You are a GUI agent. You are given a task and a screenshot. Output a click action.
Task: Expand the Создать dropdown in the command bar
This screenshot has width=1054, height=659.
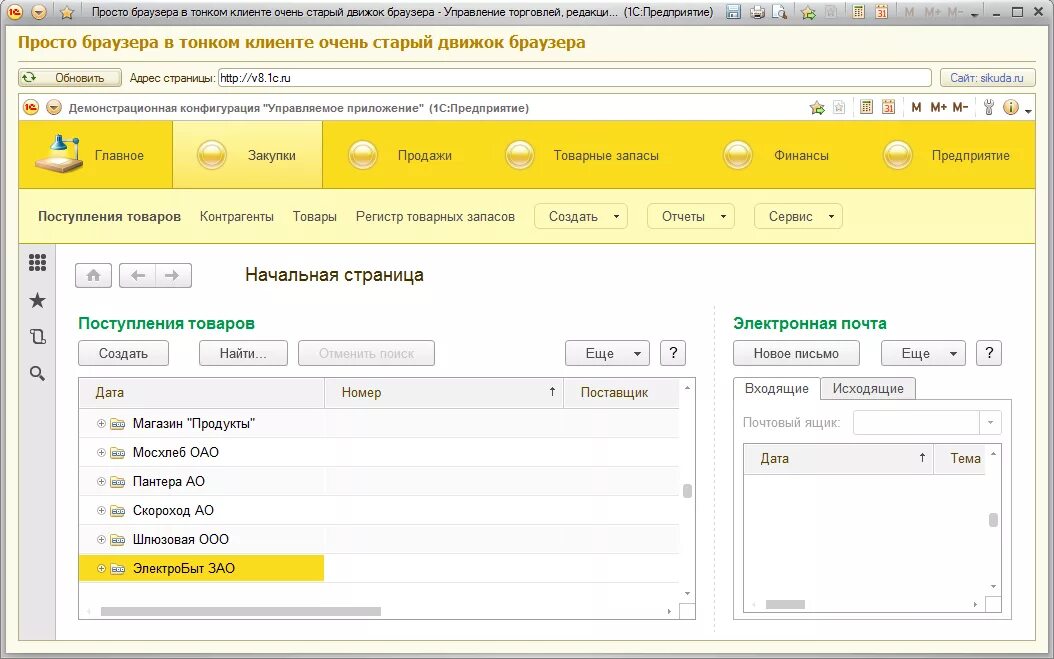(x=581, y=217)
